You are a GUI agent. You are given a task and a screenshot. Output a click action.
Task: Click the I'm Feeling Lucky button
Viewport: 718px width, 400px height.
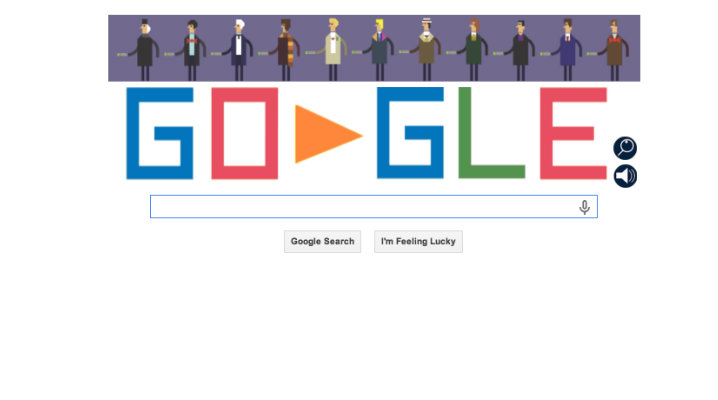pos(418,241)
